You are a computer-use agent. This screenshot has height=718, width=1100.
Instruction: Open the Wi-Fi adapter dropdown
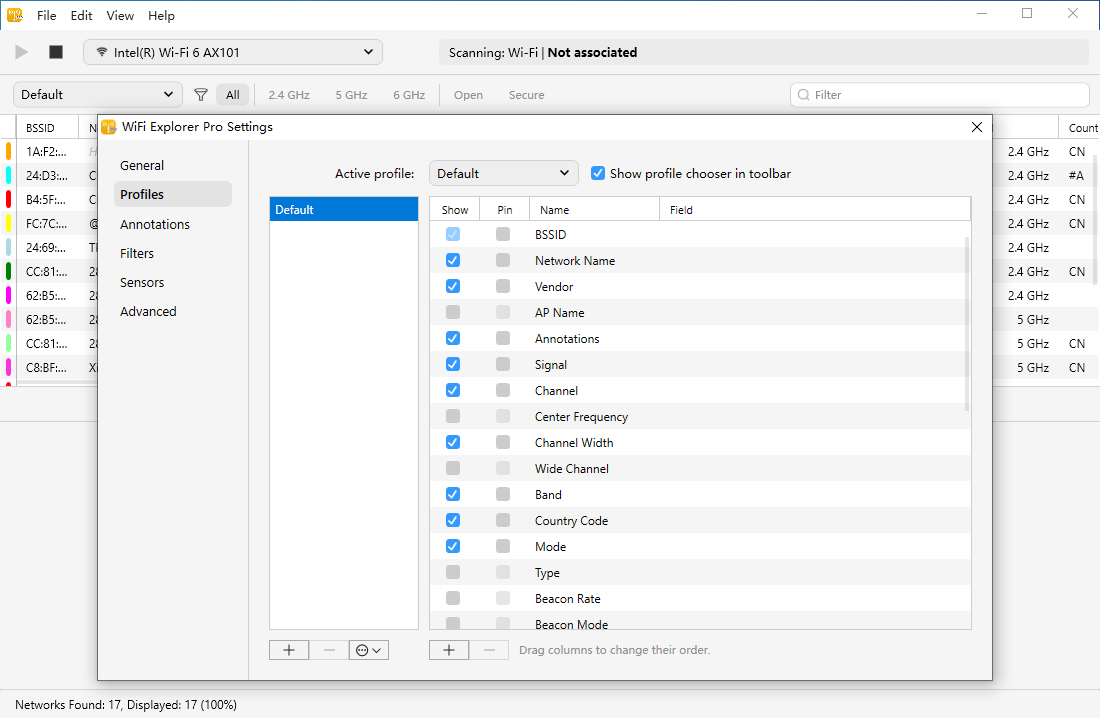click(233, 52)
